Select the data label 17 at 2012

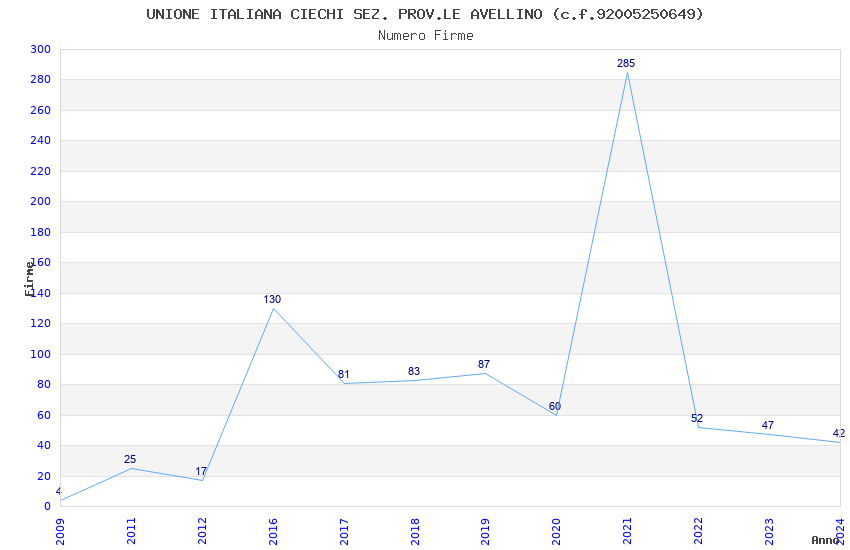coord(201,471)
